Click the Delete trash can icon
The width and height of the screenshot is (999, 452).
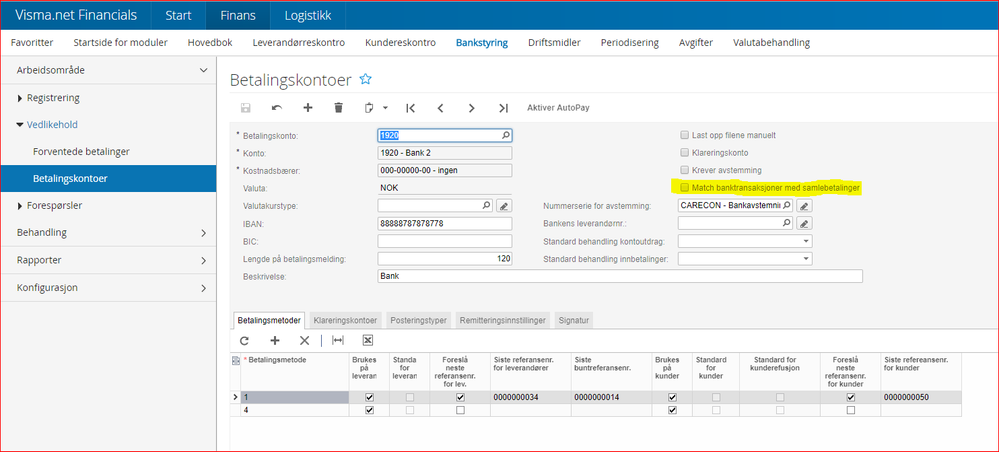[x=338, y=108]
